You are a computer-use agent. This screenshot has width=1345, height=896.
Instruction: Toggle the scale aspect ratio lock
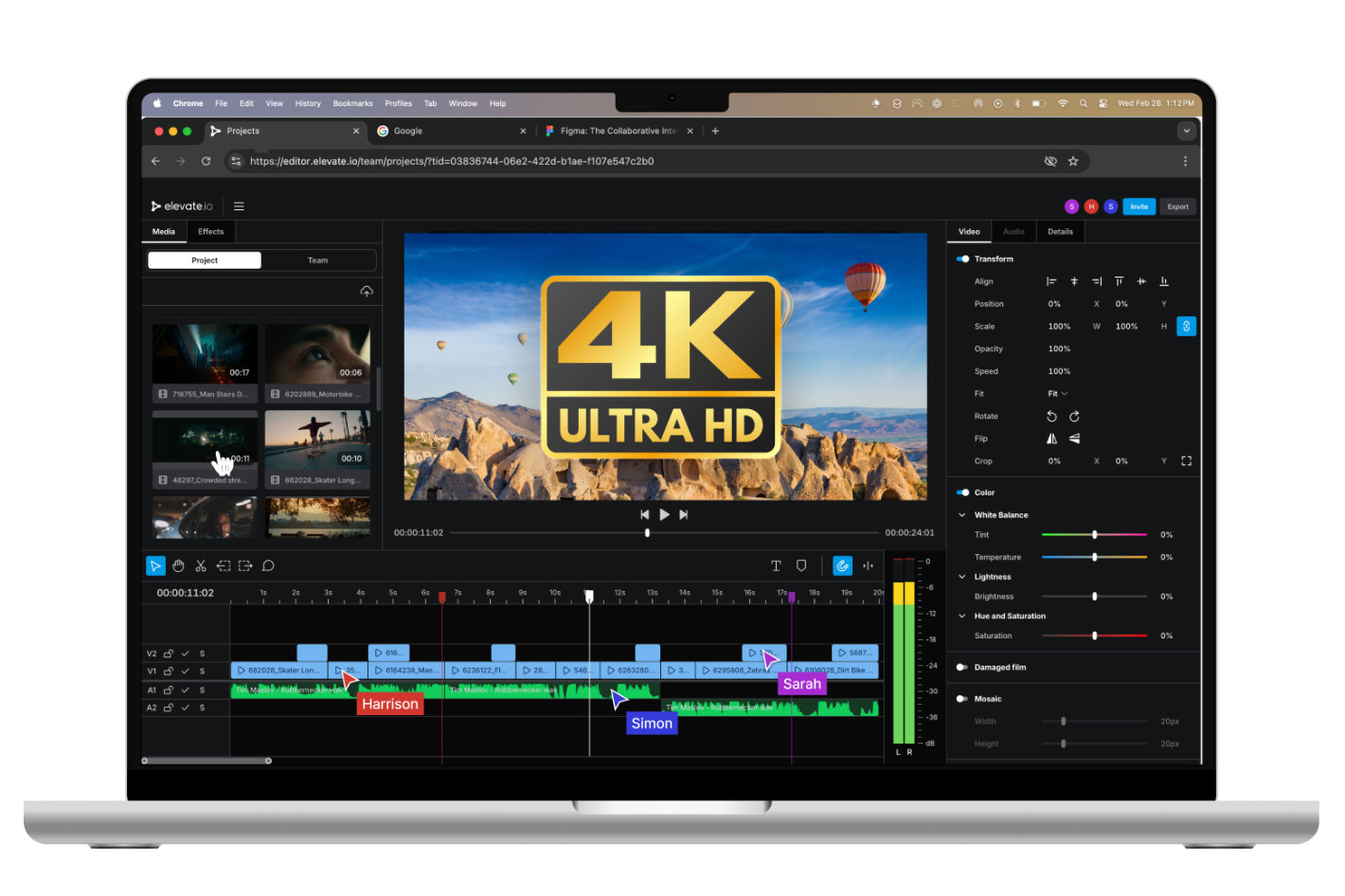(1186, 327)
